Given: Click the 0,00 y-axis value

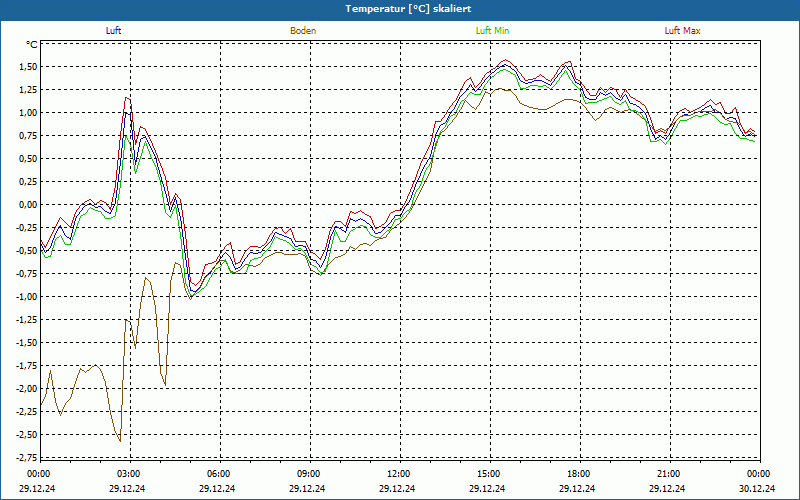Looking at the screenshot, I should 28,205.
